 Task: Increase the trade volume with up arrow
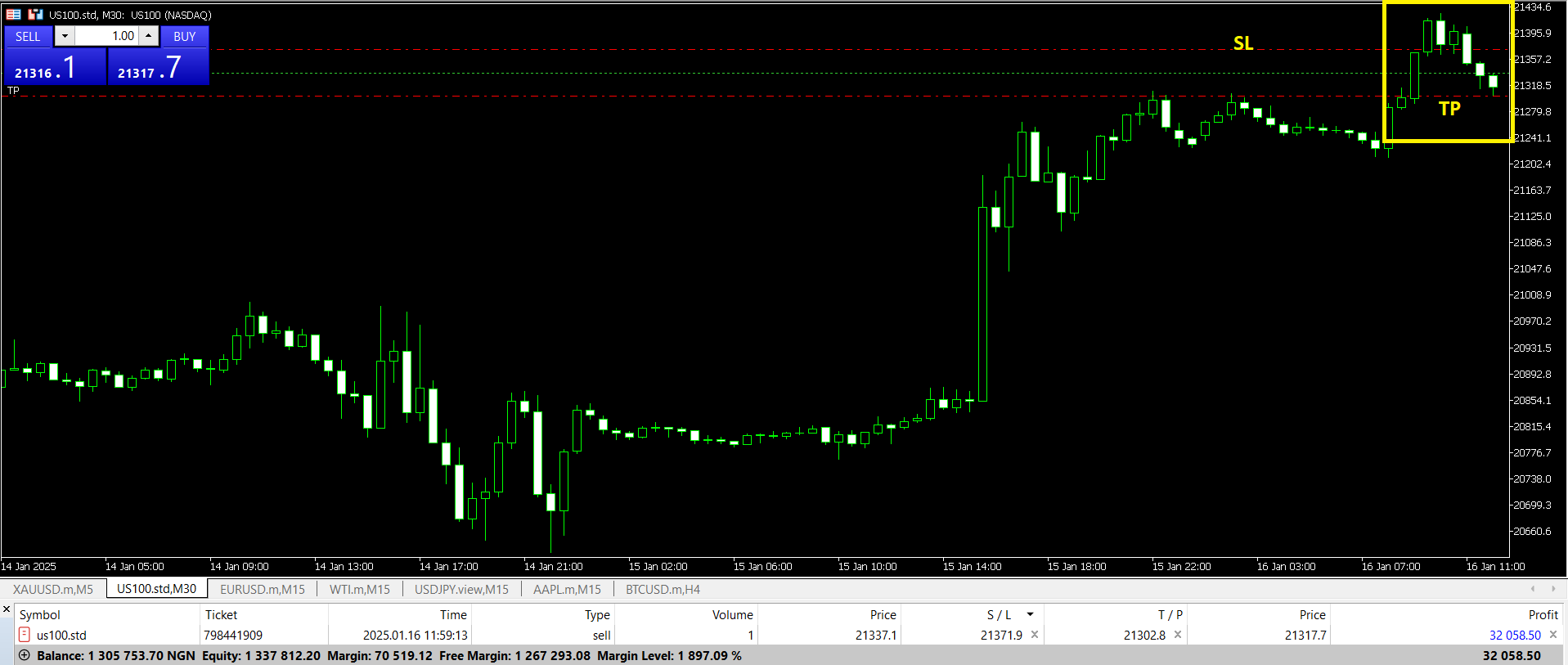(148, 36)
